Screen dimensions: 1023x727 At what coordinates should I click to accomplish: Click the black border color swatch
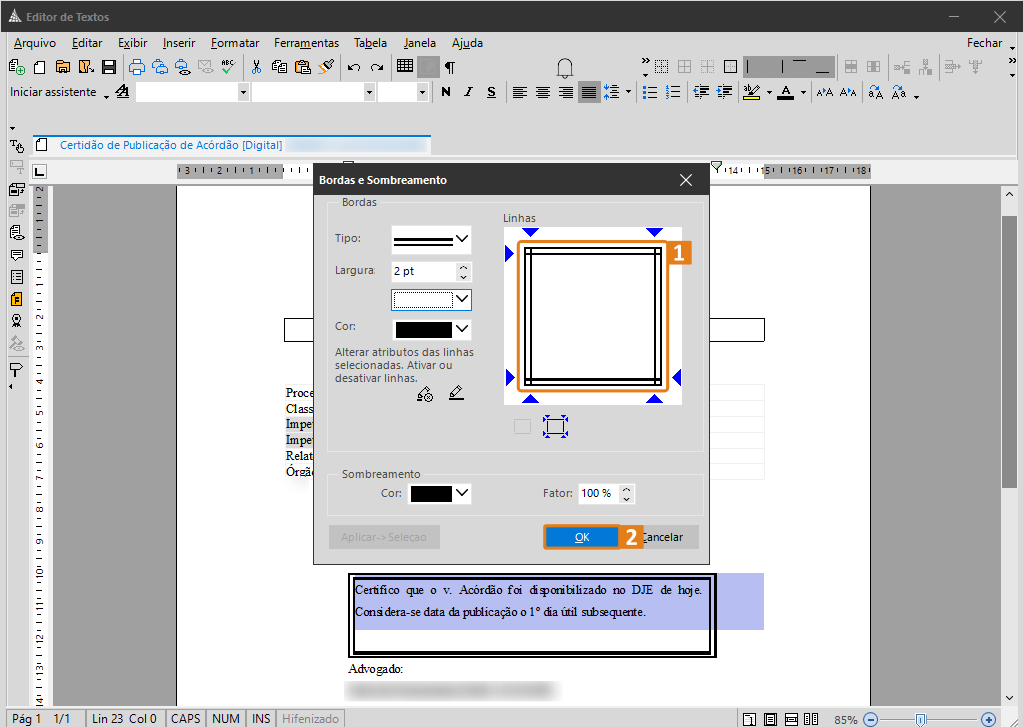click(423, 330)
